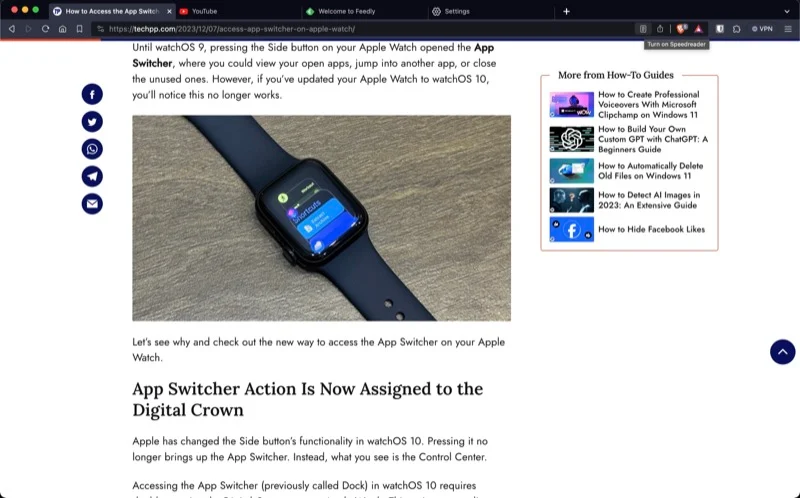Viewport: 800px width, 498px height.
Task: Open How to Hide Facebook Likes link
Action: 652,229
